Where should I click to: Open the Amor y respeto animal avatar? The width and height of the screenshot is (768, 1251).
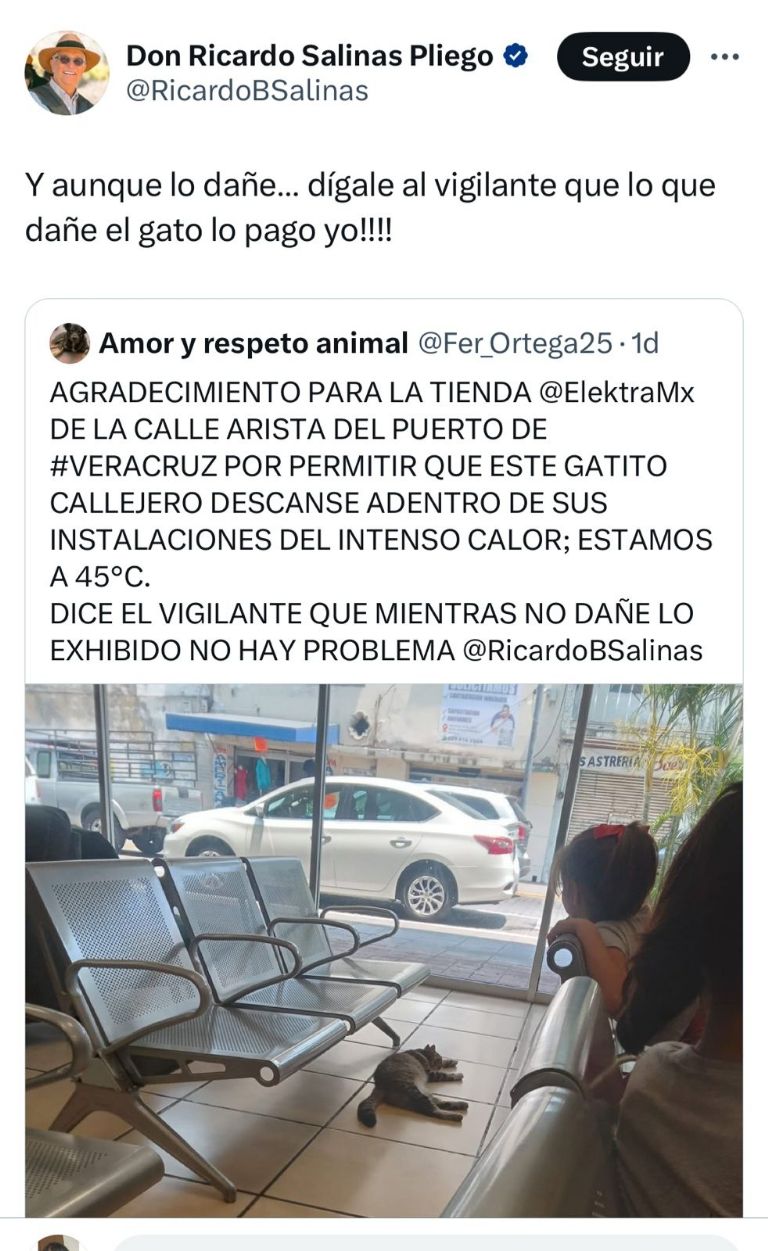(70, 343)
